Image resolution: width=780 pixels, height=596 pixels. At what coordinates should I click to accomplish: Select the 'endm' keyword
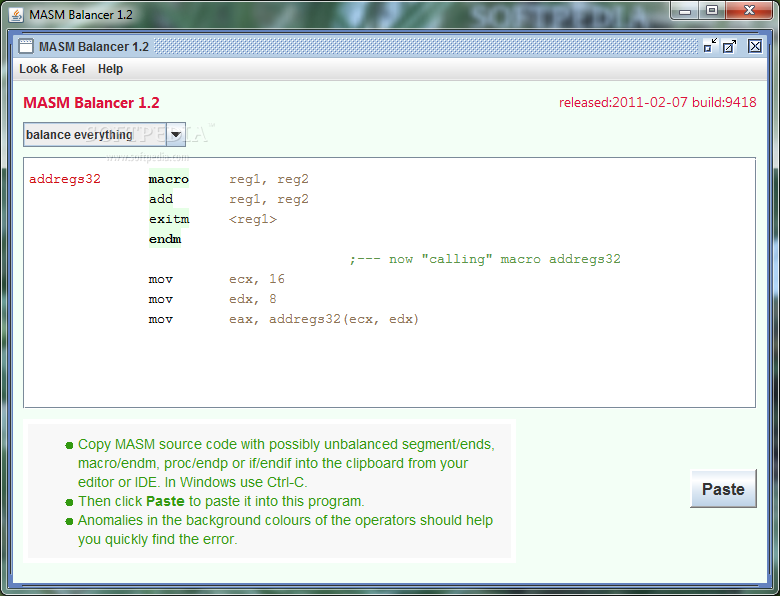pyautogui.click(x=165, y=239)
